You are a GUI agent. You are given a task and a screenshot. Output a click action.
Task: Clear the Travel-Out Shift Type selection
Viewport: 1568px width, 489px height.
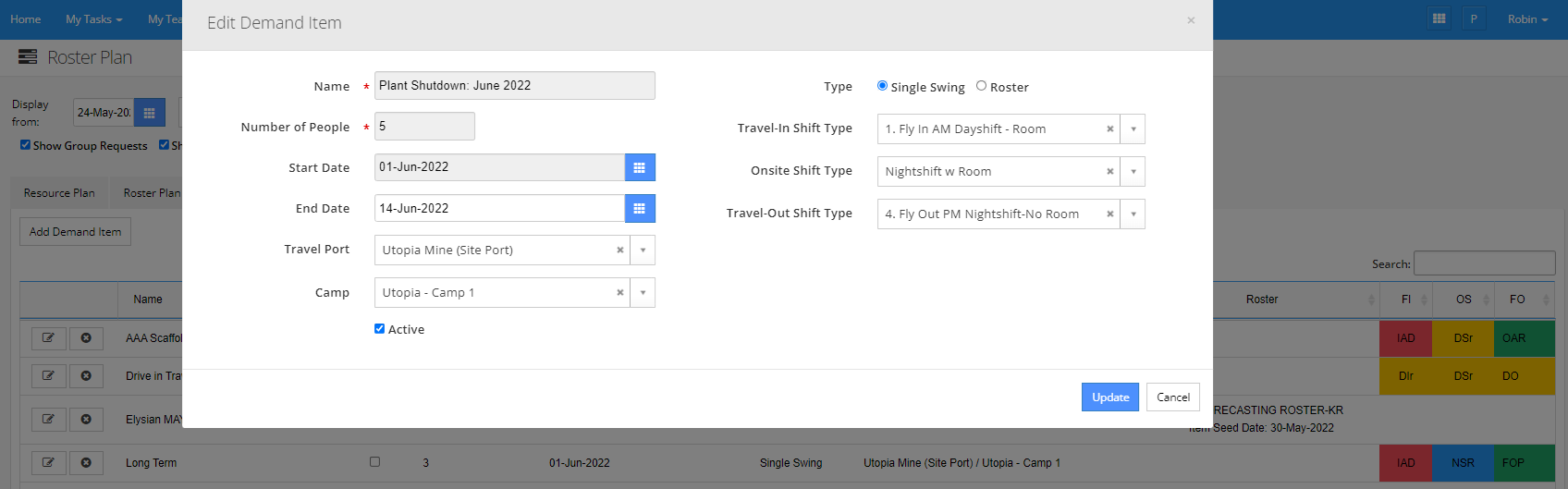click(x=1109, y=214)
